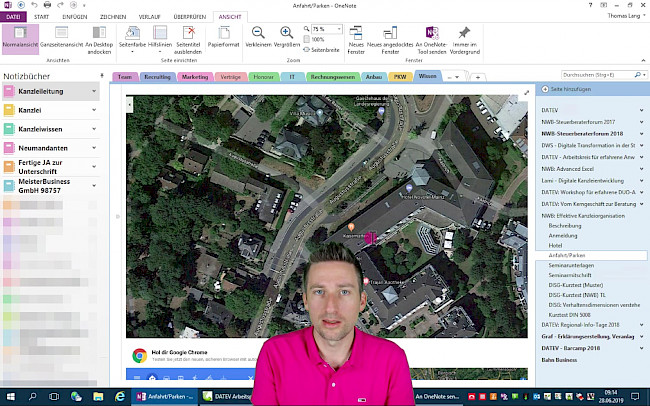This screenshot has height=406, width=650.
Task: Set zoom to Seitenbreite
Action: pos(324,48)
